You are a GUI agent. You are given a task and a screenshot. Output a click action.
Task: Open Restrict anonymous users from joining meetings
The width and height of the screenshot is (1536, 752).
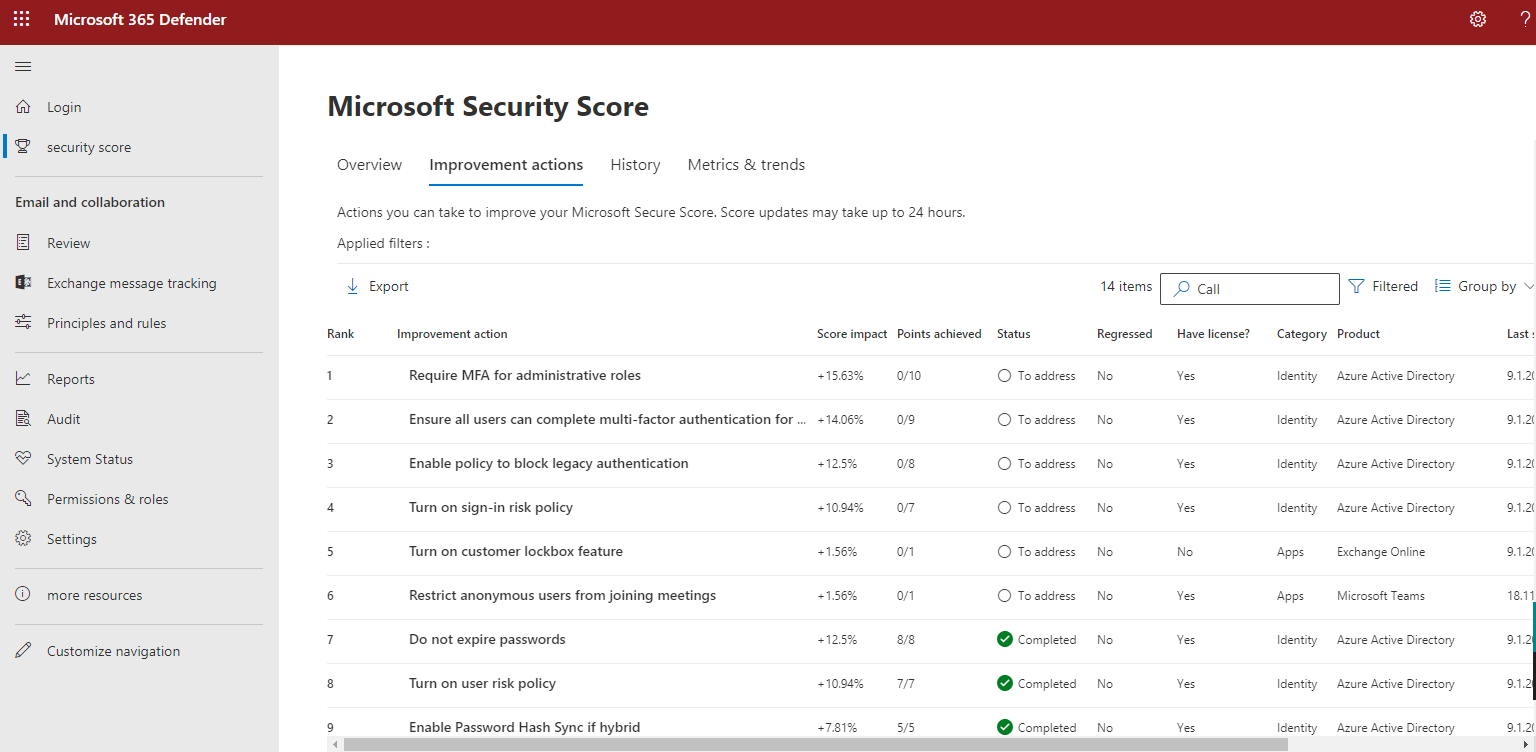coord(563,596)
